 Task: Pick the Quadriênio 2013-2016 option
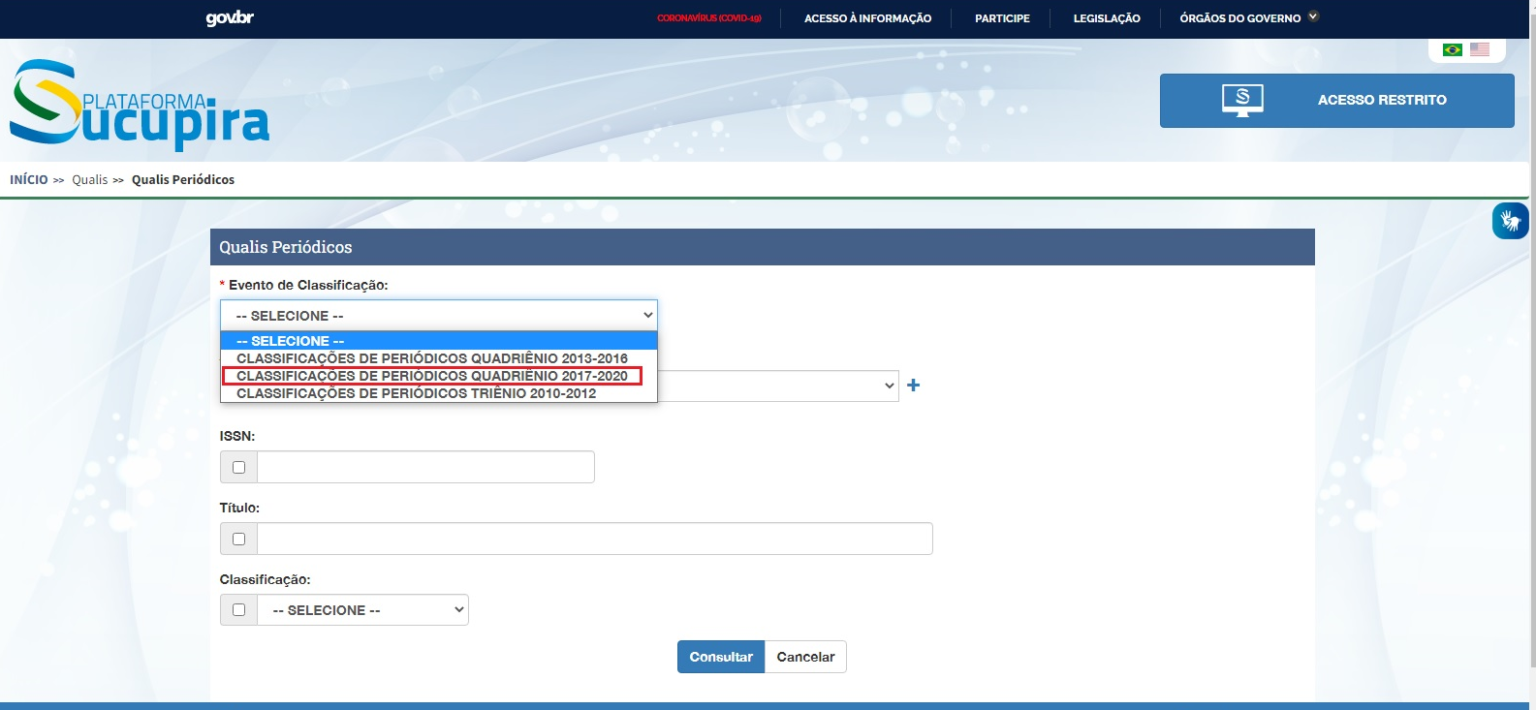432,358
